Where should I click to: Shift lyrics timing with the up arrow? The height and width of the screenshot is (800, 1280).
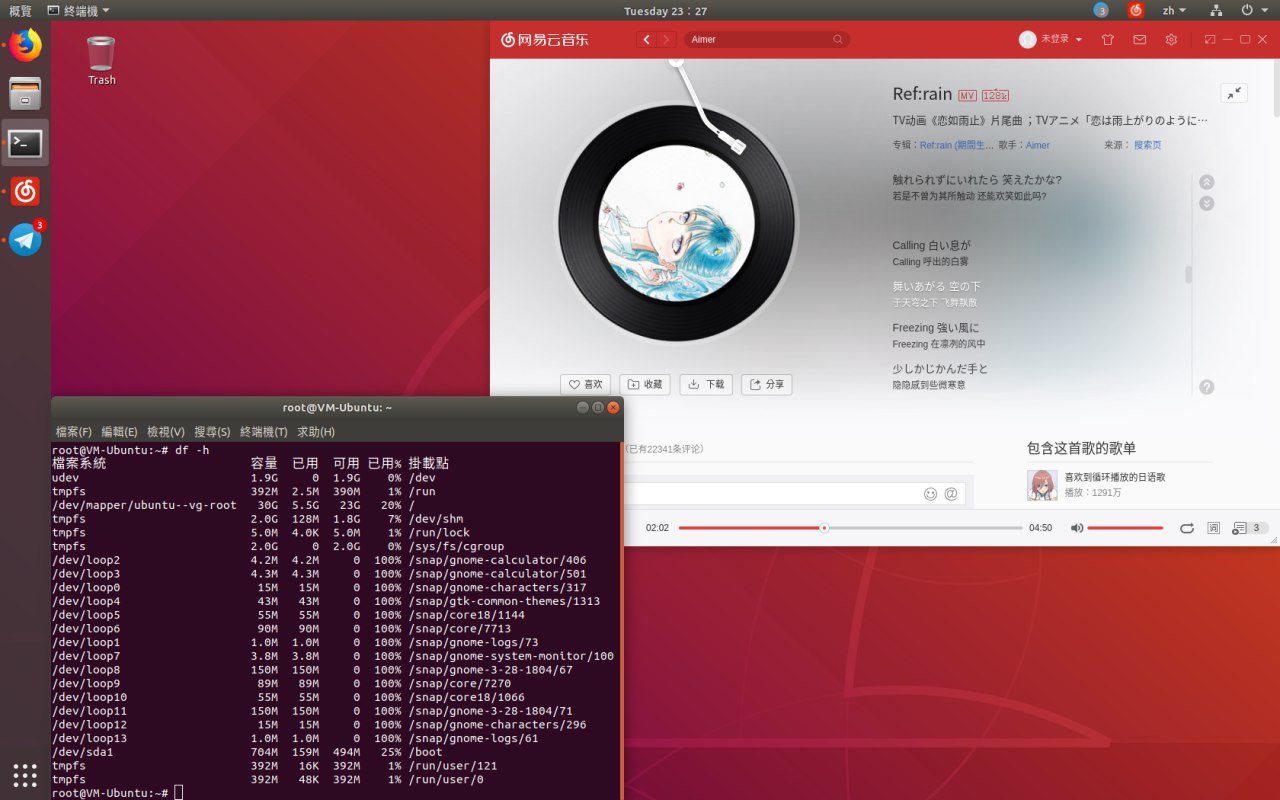1207,182
